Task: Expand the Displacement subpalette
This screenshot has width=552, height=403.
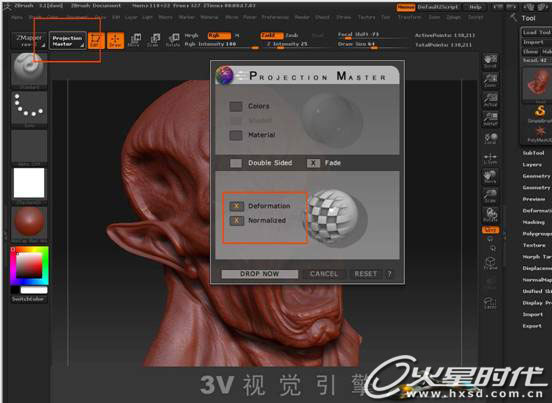Action: point(537,268)
